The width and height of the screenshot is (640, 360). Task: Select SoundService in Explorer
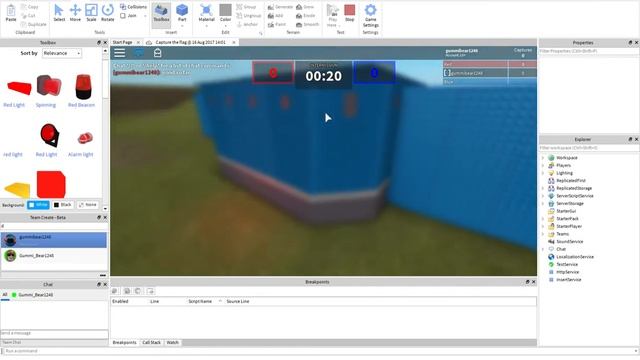point(570,242)
